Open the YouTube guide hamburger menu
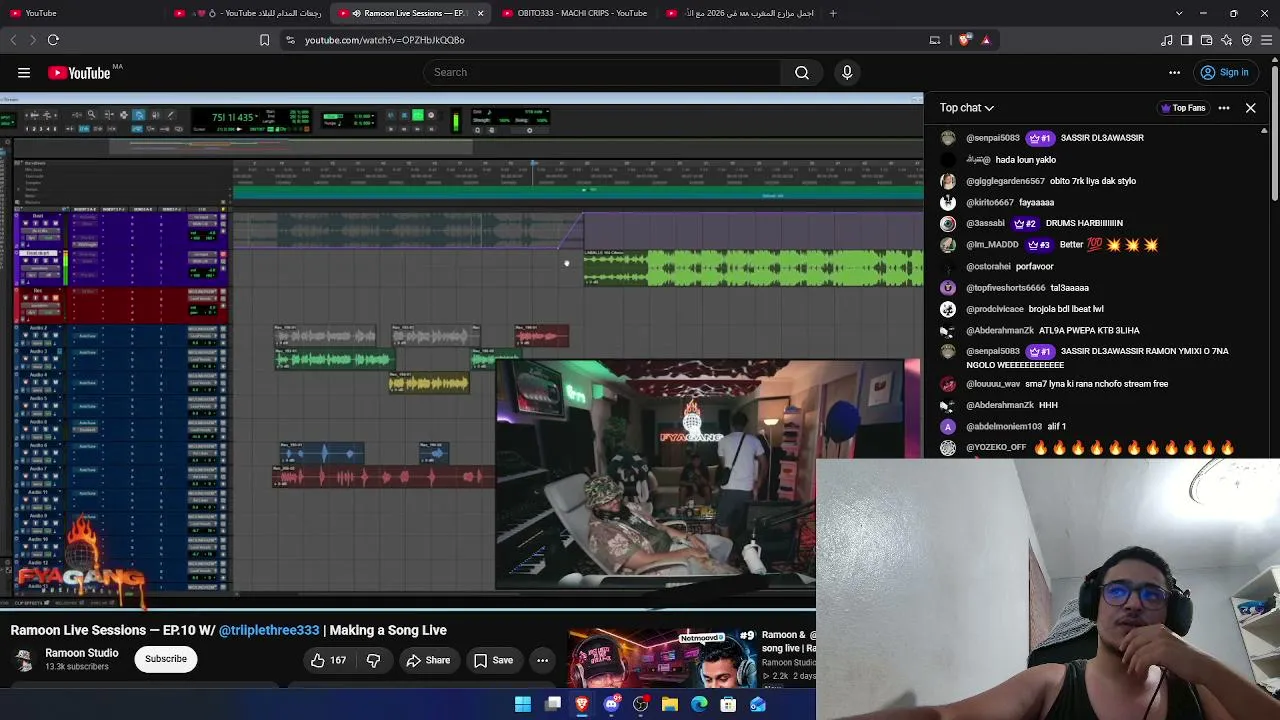This screenshot has width=1280, height=720. [x=24, y=72]
